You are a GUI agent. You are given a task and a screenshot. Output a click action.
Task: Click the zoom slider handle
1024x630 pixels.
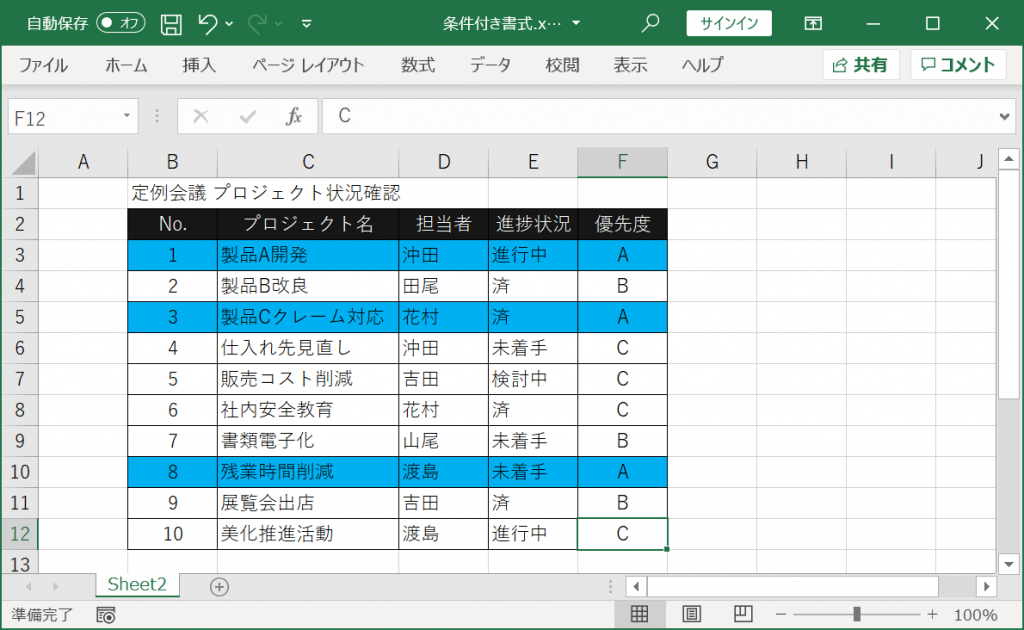click(857, 614)
